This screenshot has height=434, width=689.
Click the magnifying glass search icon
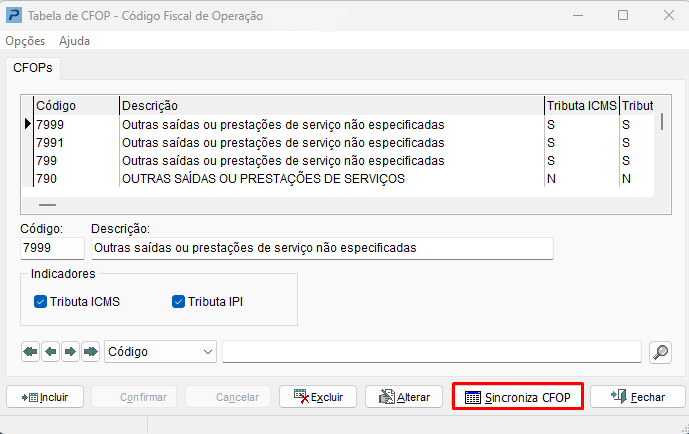point(660,351)
